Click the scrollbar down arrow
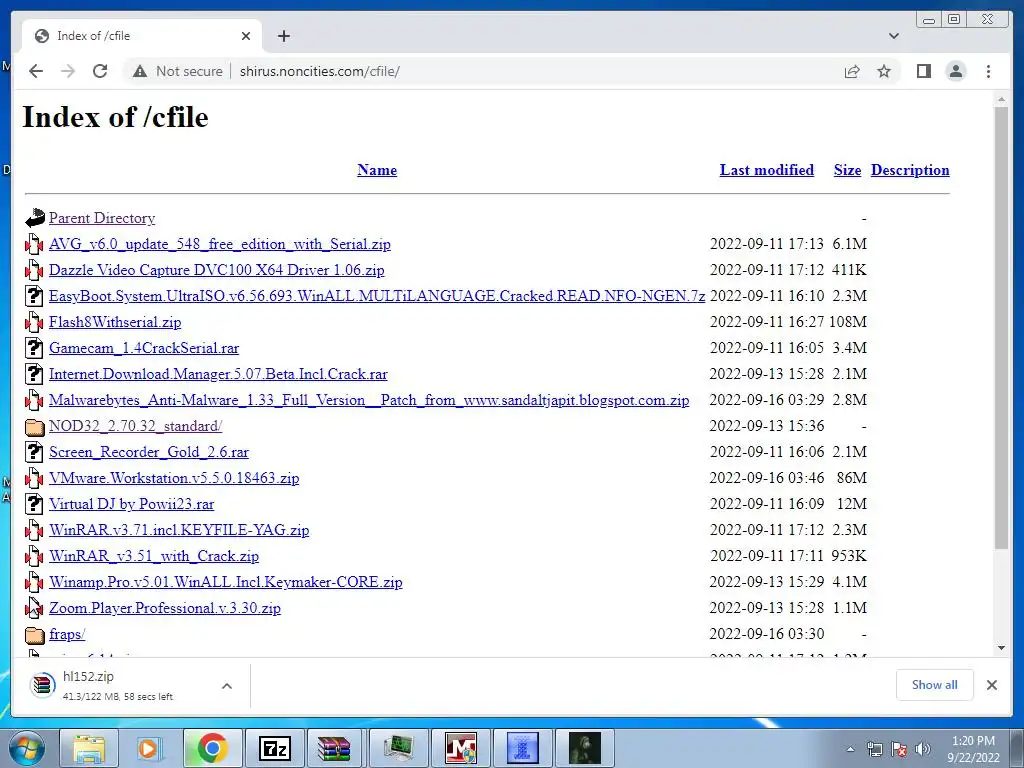The width and height of the screenshot is (1024, 768). 1001,648
